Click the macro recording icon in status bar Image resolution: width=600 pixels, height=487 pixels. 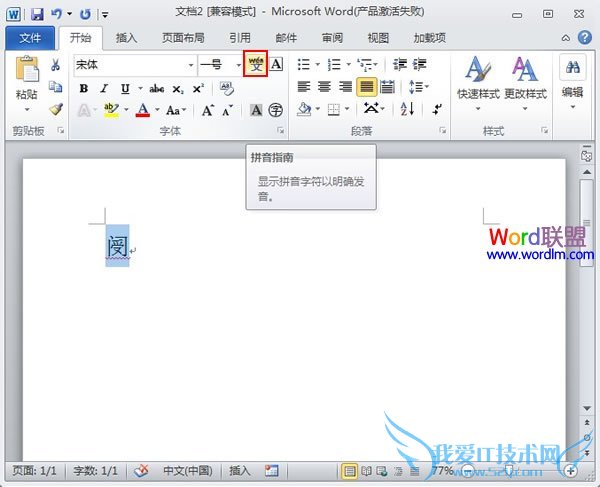(272, 471)
